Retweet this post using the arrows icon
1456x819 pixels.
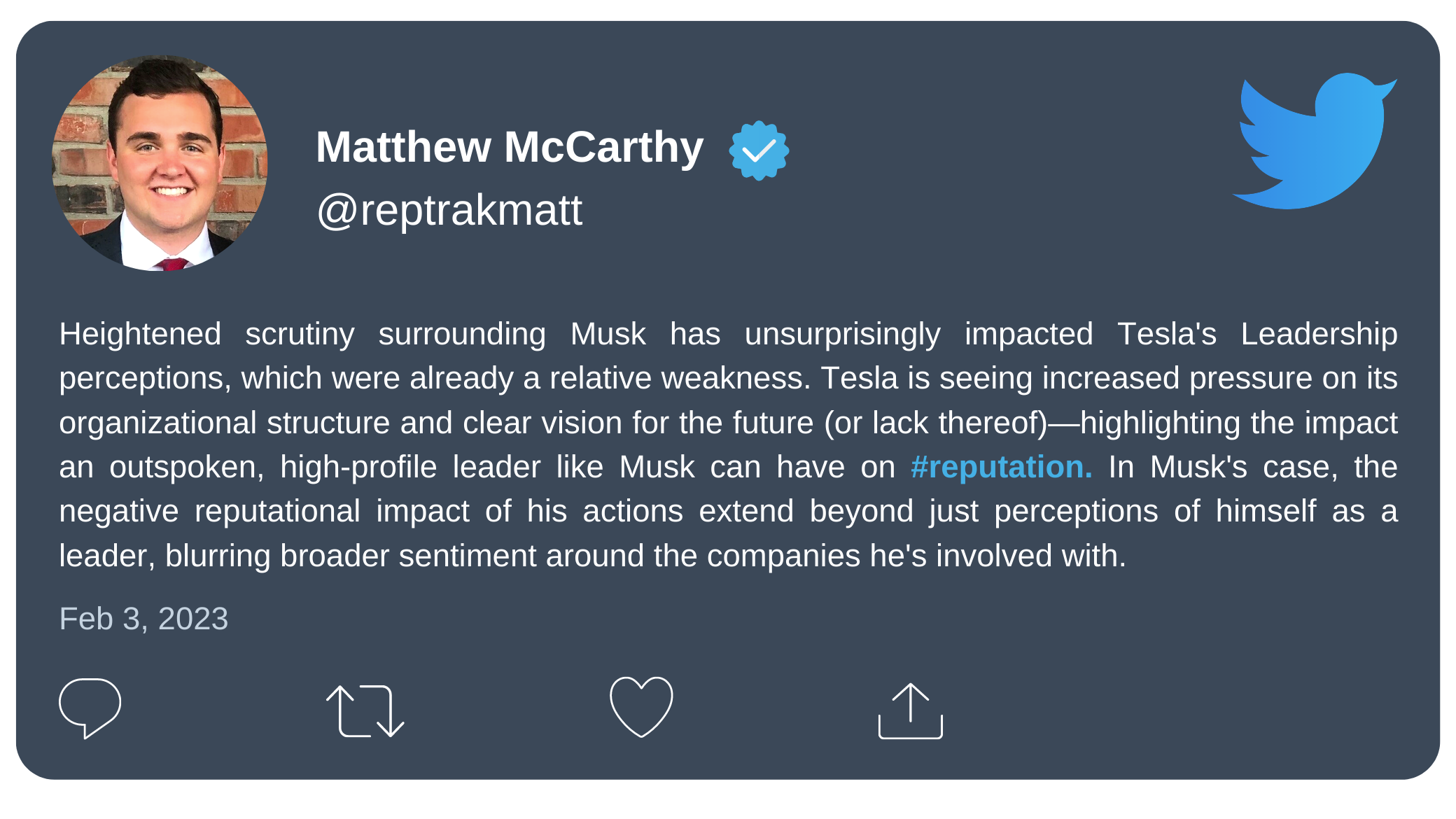pyautogui.click(x=365, y=710)
